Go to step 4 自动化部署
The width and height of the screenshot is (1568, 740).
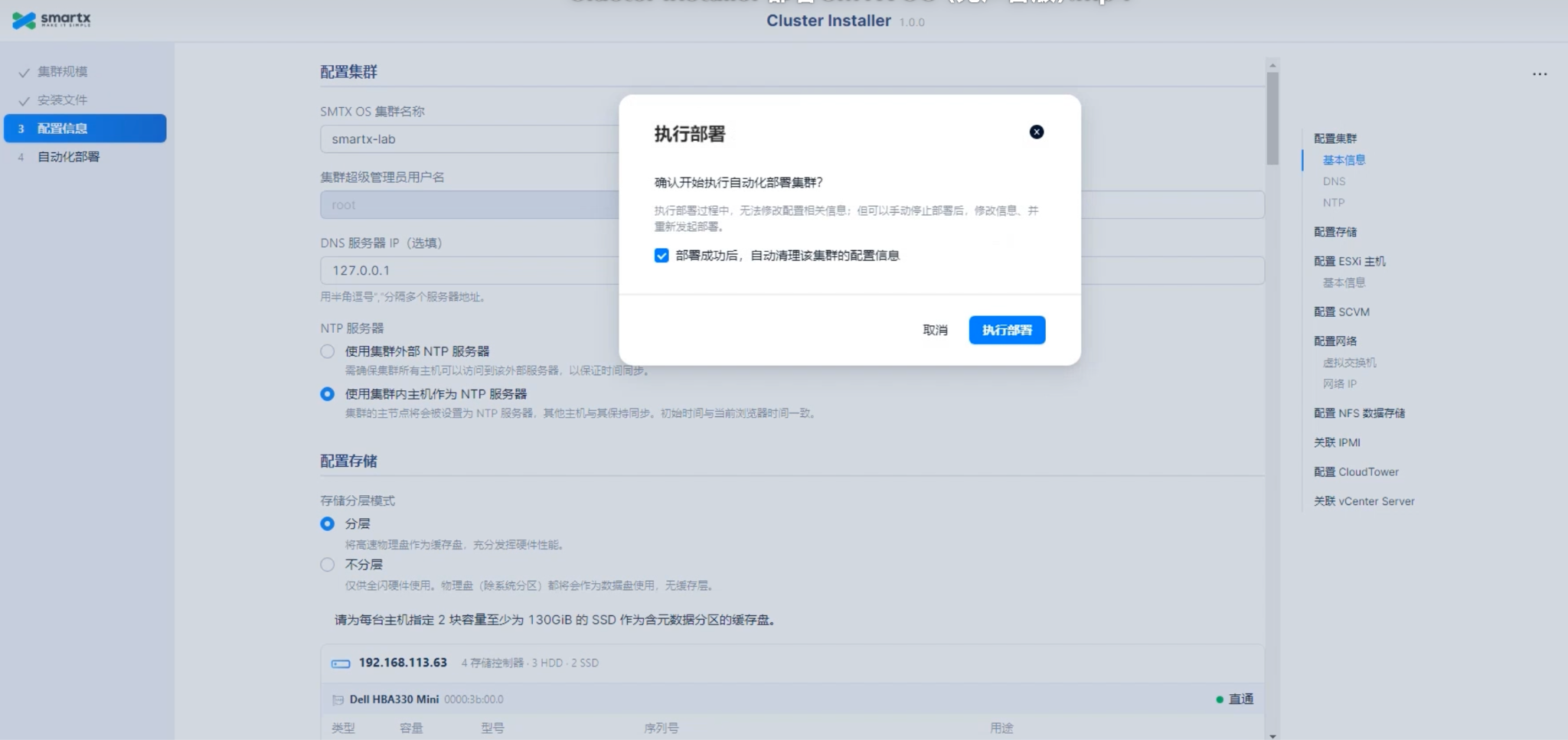pyautogui.click(x=68, y=157)
